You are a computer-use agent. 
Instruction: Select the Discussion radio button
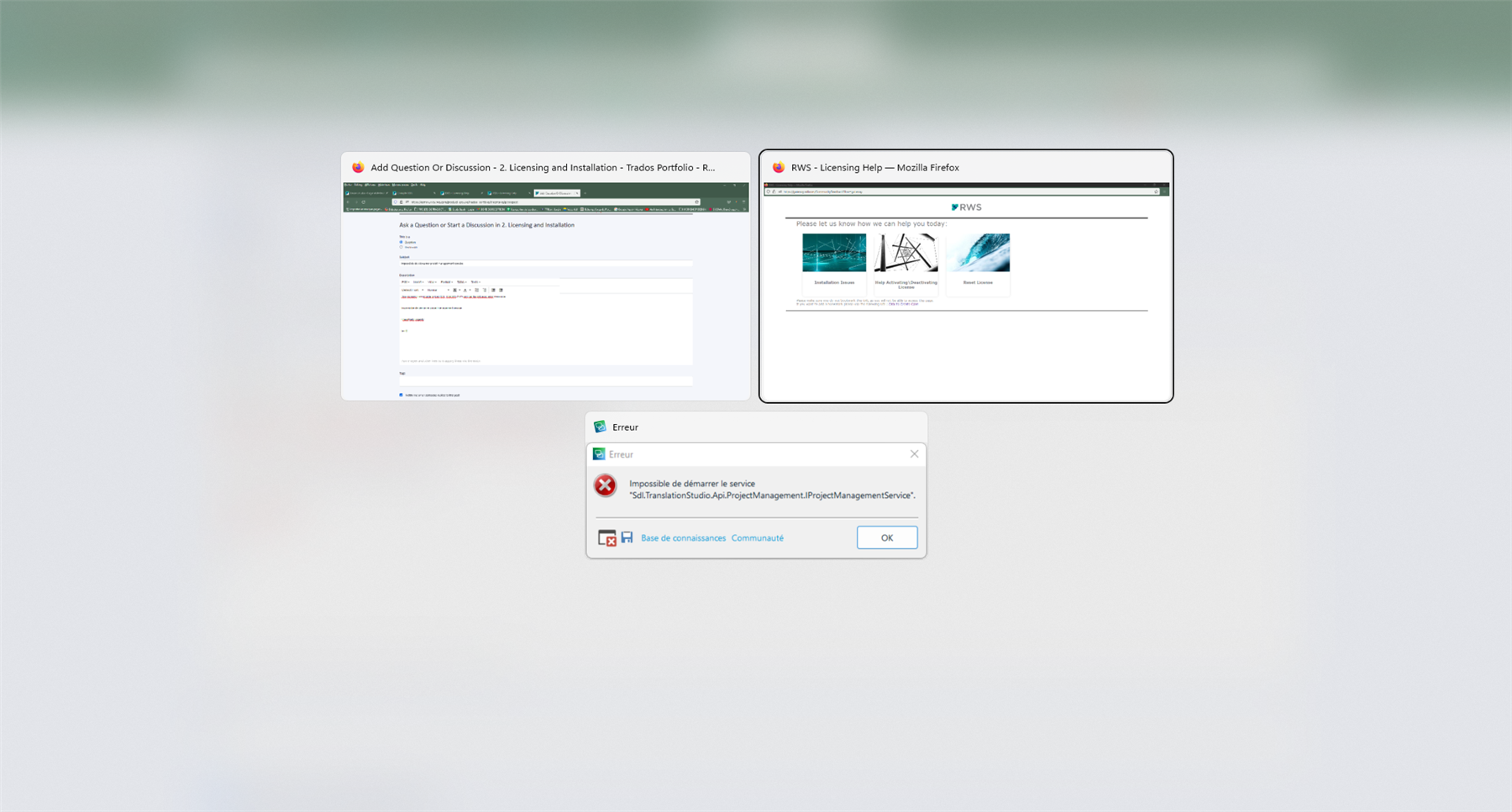pyautogui.click(x=402, y=247)
